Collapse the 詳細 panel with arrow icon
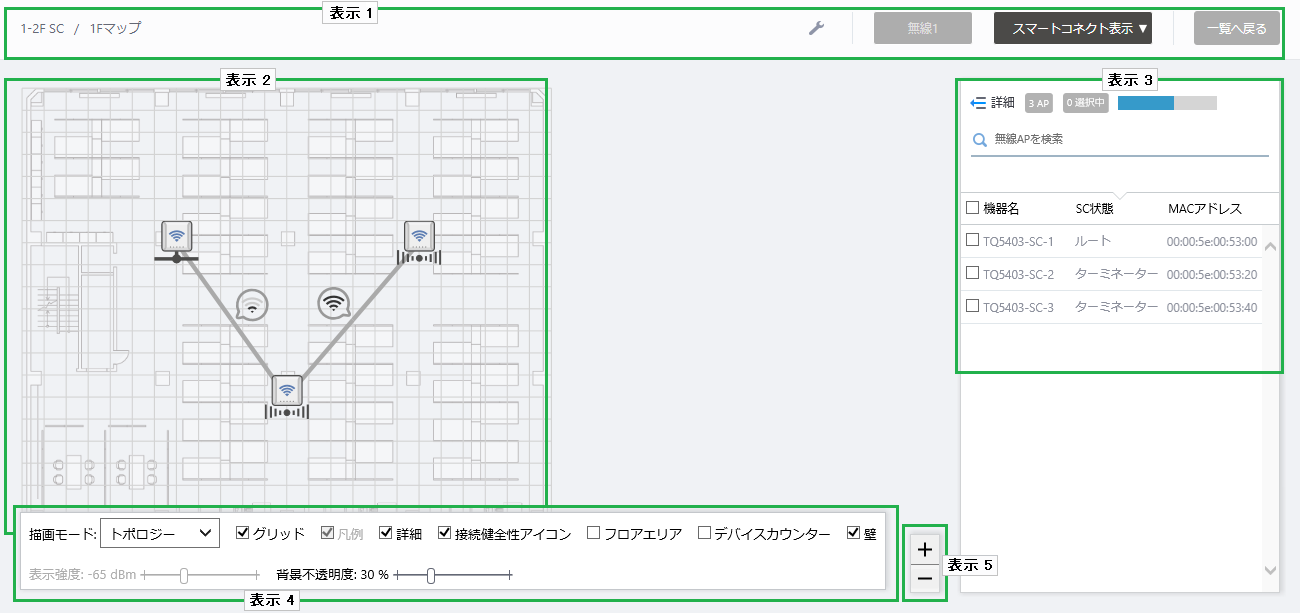Viewport: 1300px width, 613px height. [978, 103]
